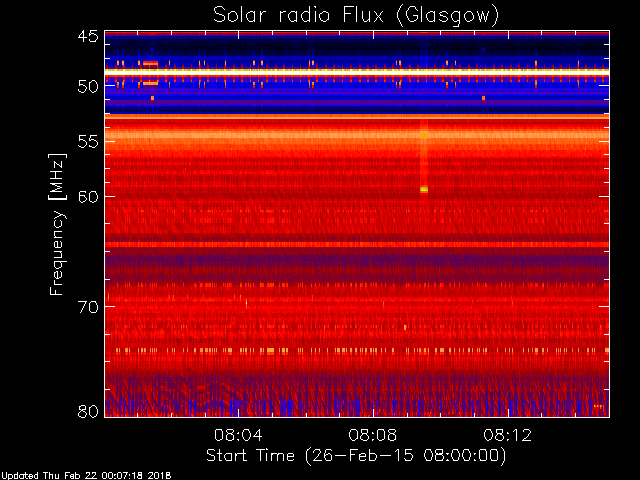Click the 'Frequency [MHz]' axis title
Screen dimensions: 640x480
pyautogui.click(x=57, y=224)
